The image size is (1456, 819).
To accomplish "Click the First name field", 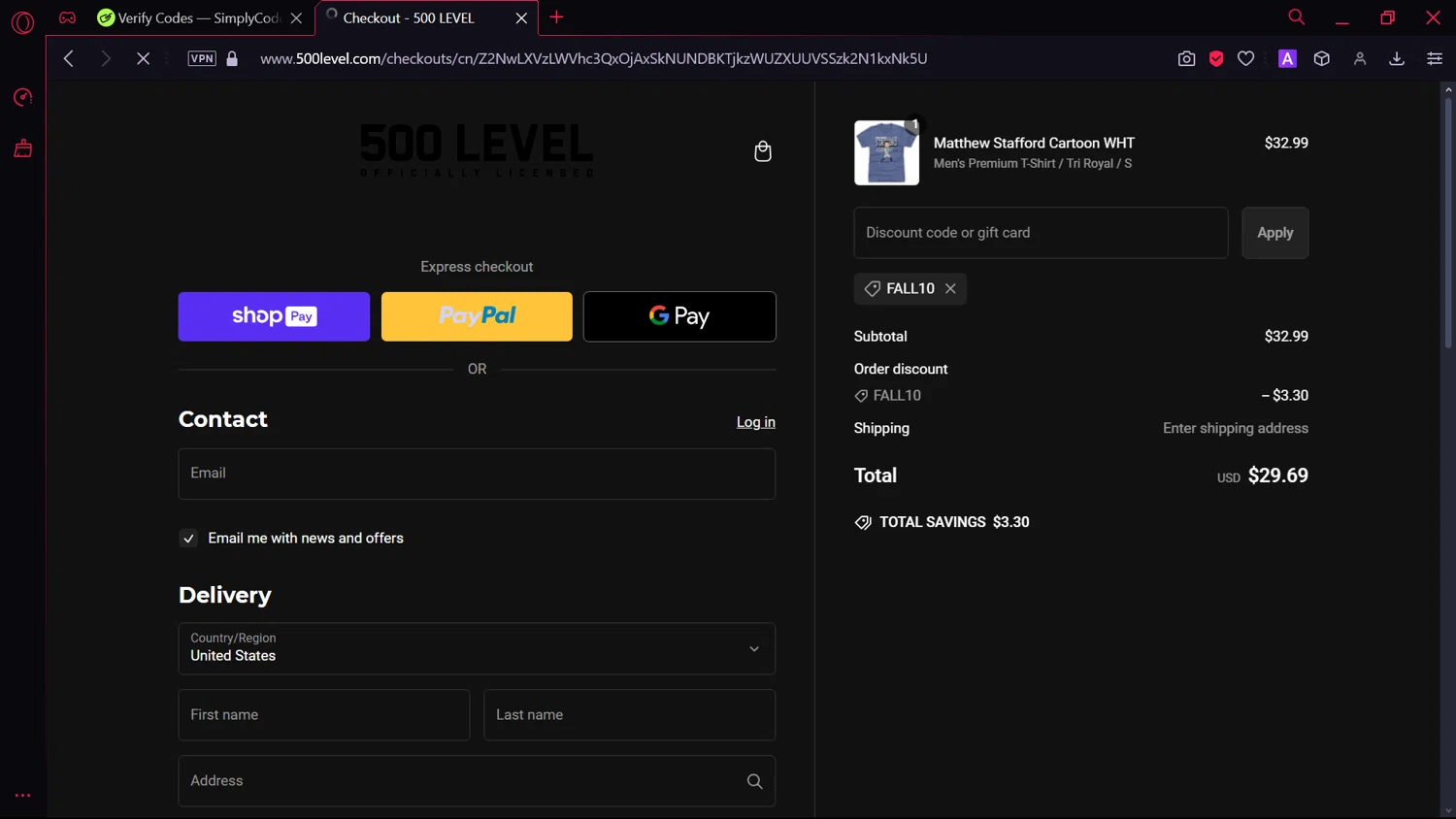I will click(324, 715).
